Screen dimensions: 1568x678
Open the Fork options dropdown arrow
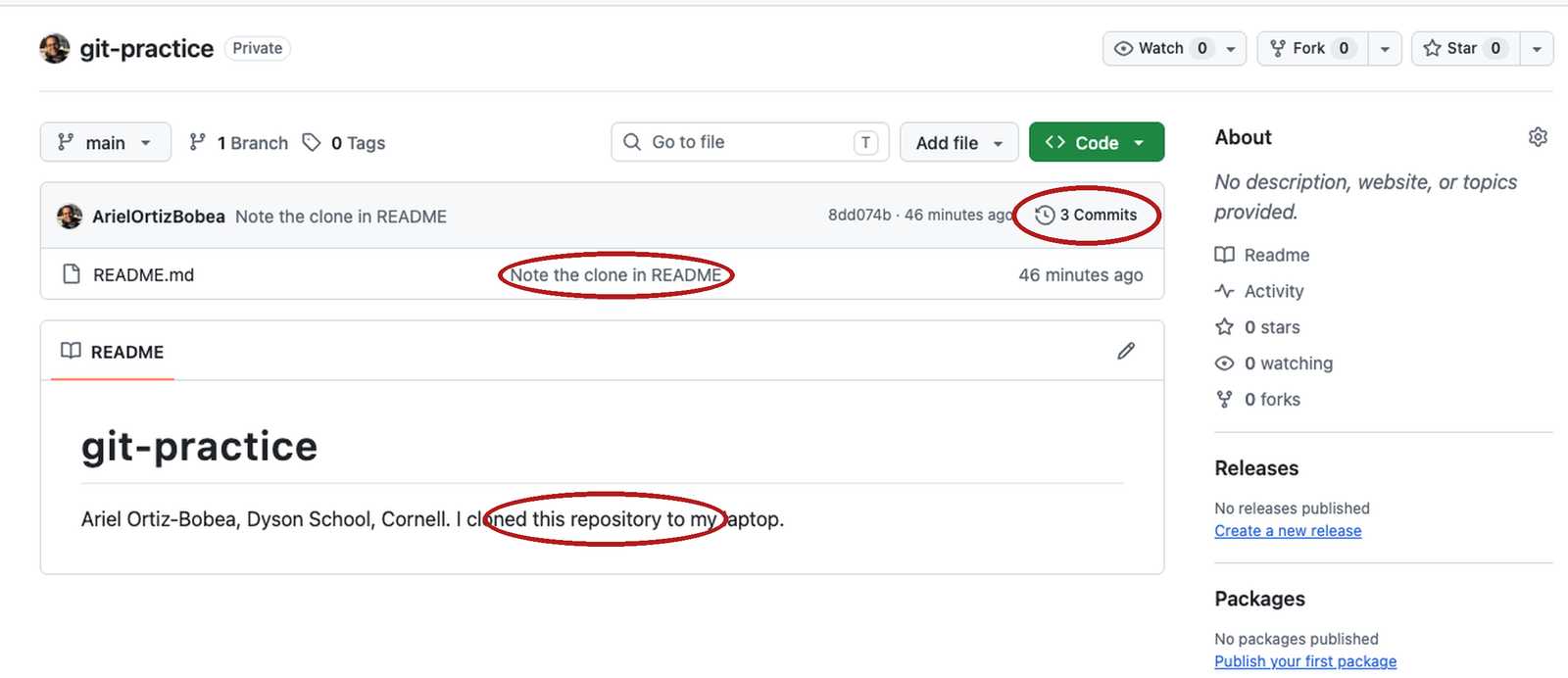[x=1385, y=48]
